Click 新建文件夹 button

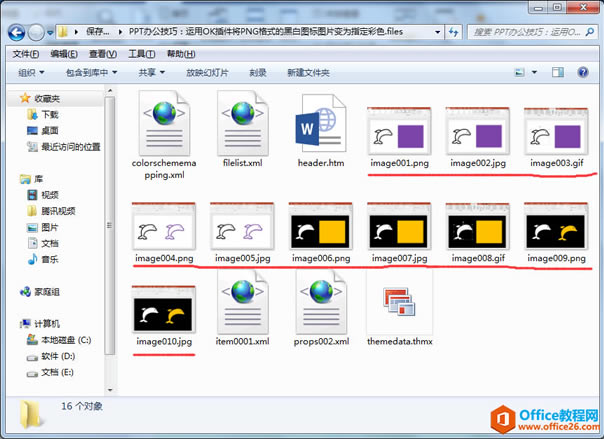click(308, 73)
